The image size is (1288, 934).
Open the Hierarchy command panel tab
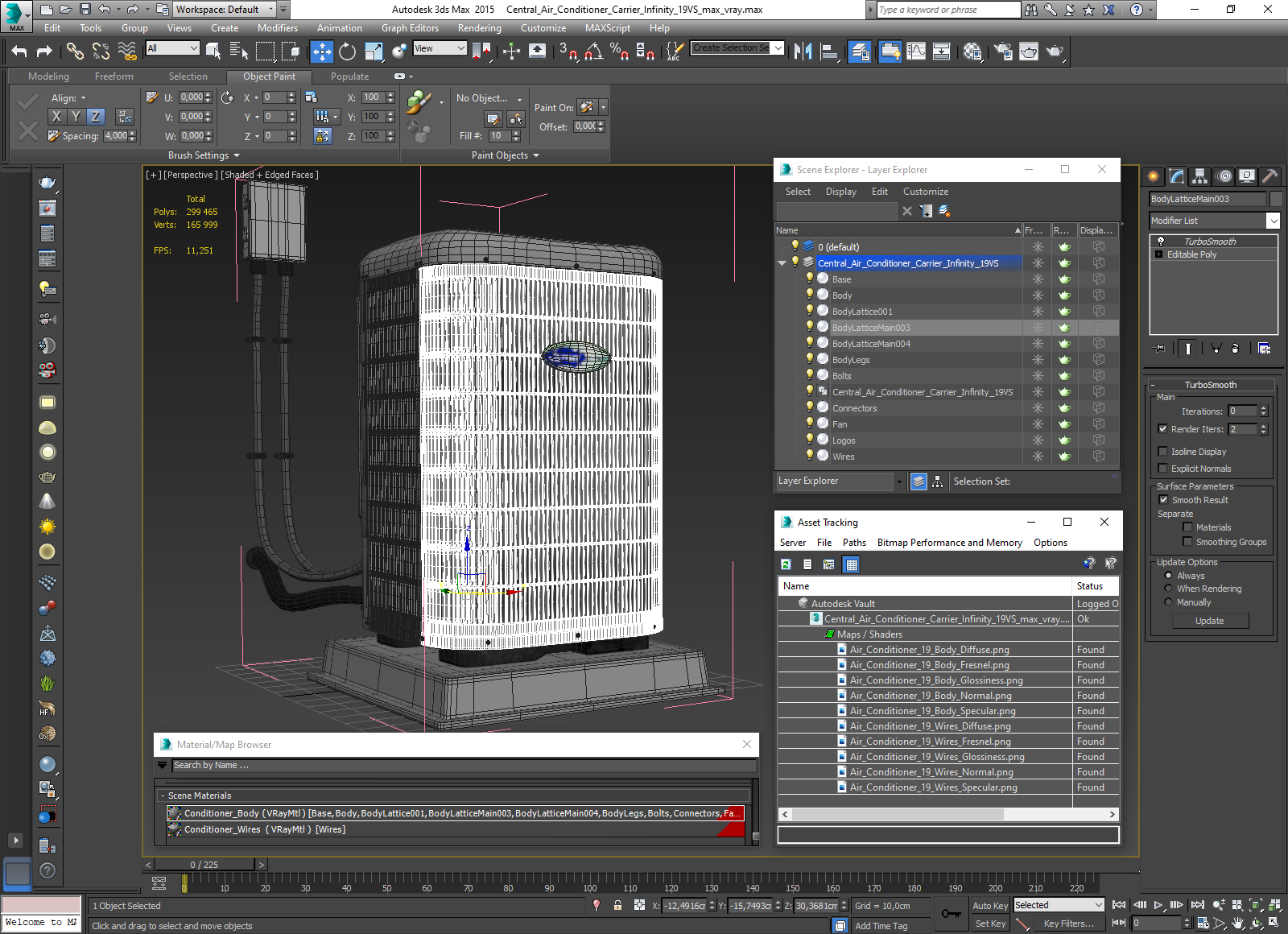(x=1200, y=176)
